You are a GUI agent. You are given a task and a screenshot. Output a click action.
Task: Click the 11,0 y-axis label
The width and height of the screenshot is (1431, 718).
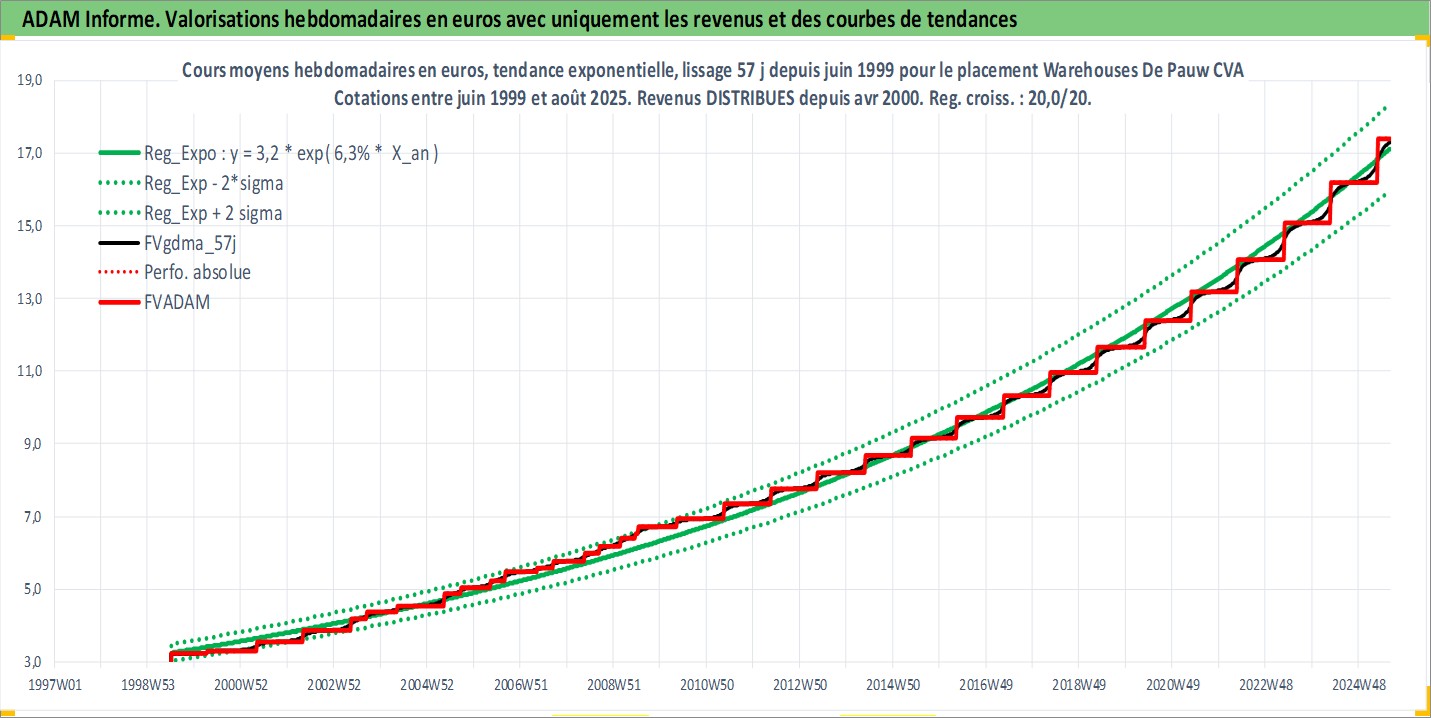[32, 371]
